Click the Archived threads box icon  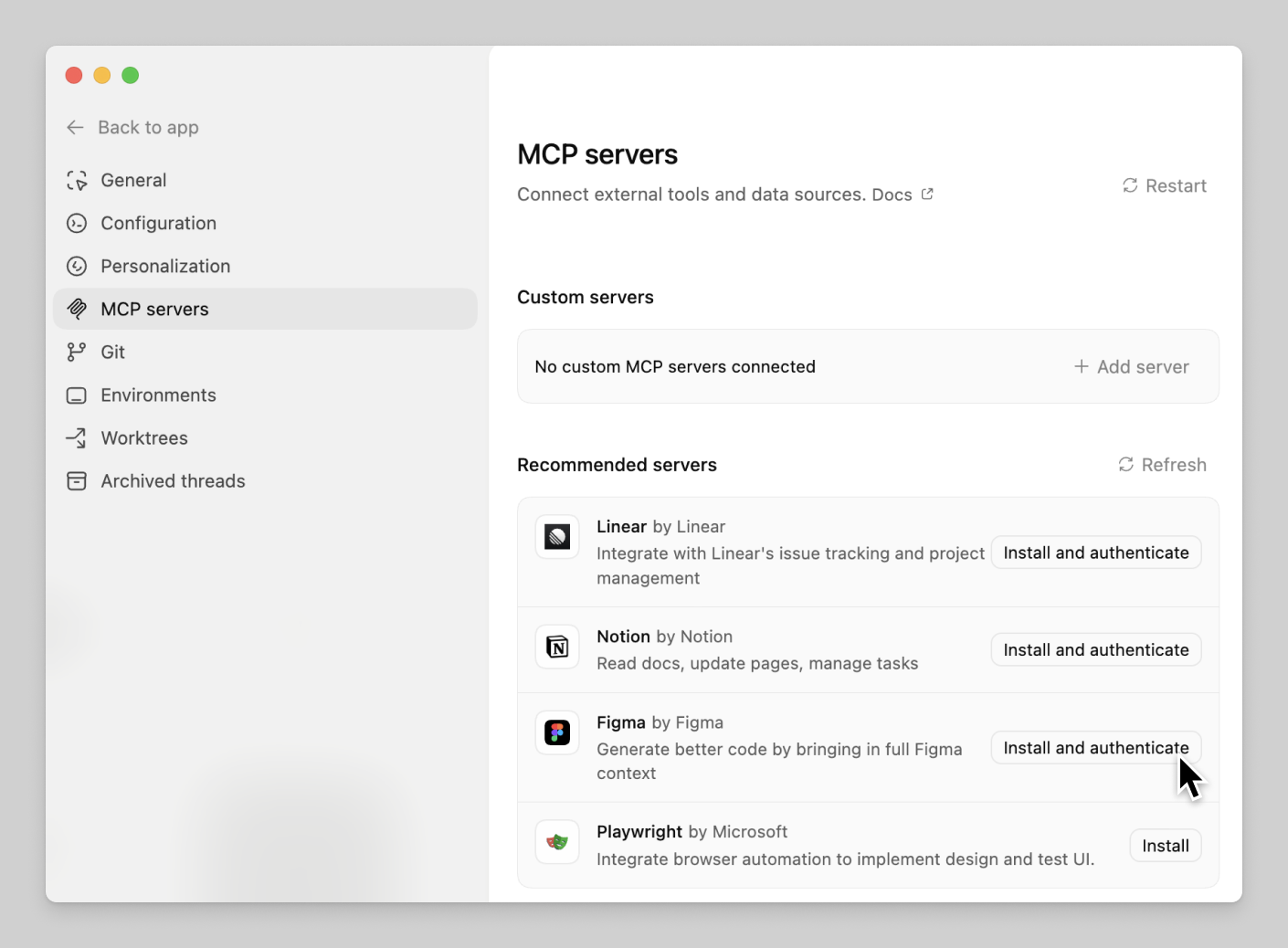[x=76, y=480]
